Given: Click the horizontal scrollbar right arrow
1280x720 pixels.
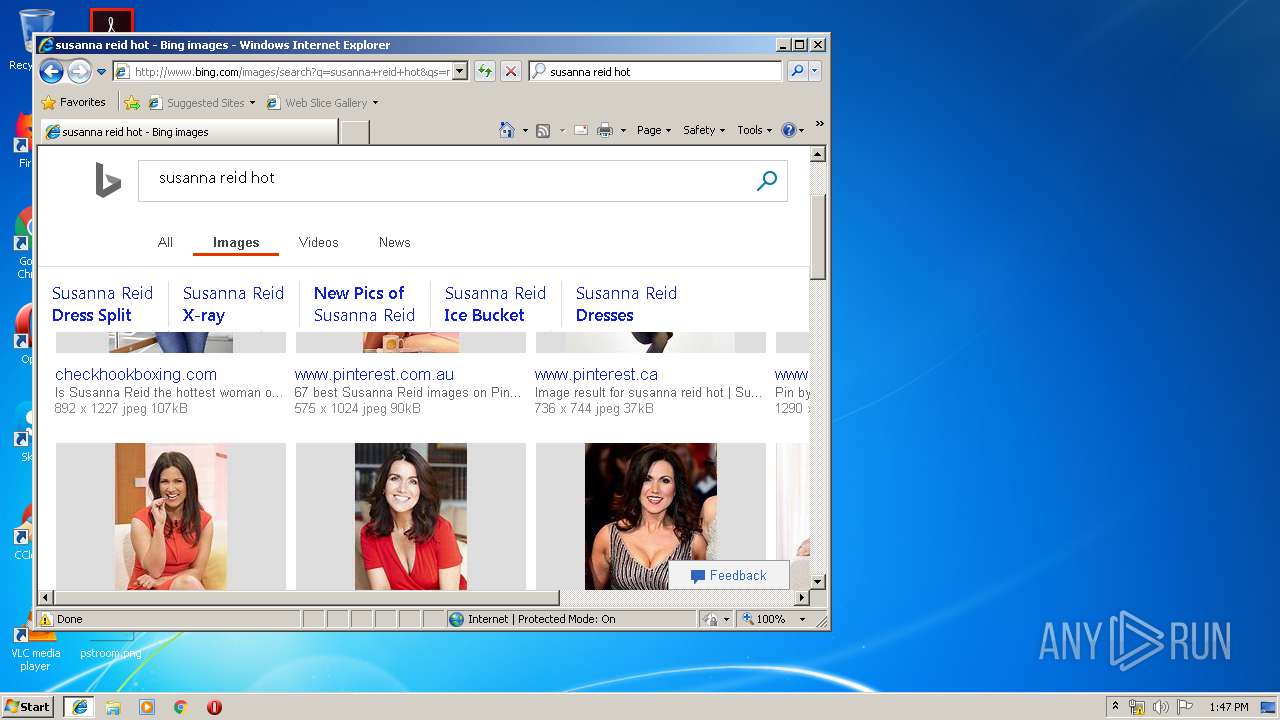Looking at the screenshot, I should coord(801,598).
